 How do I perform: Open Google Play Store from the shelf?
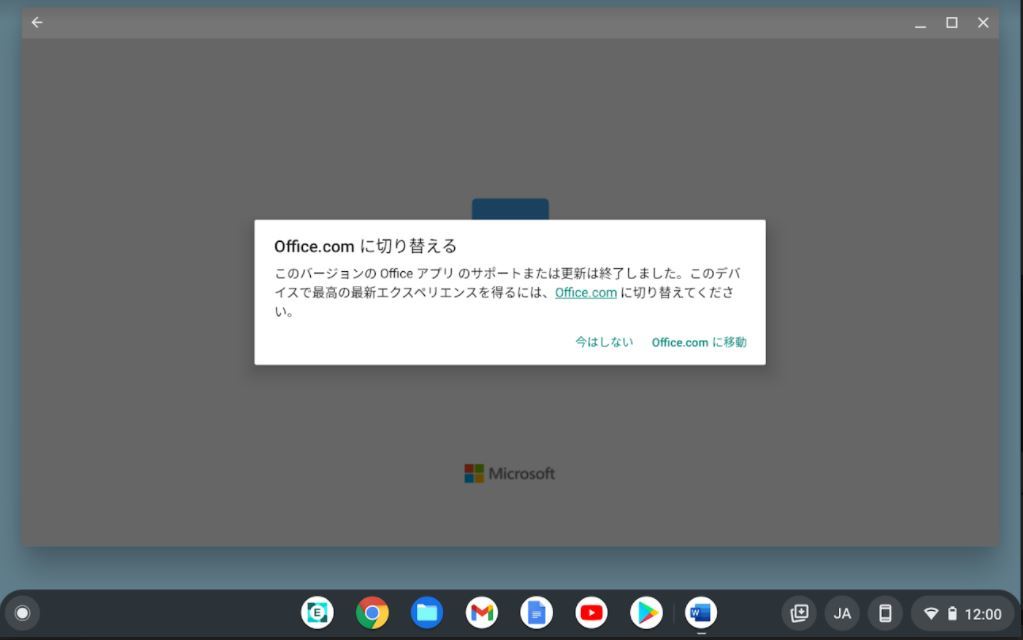point(646,612)
